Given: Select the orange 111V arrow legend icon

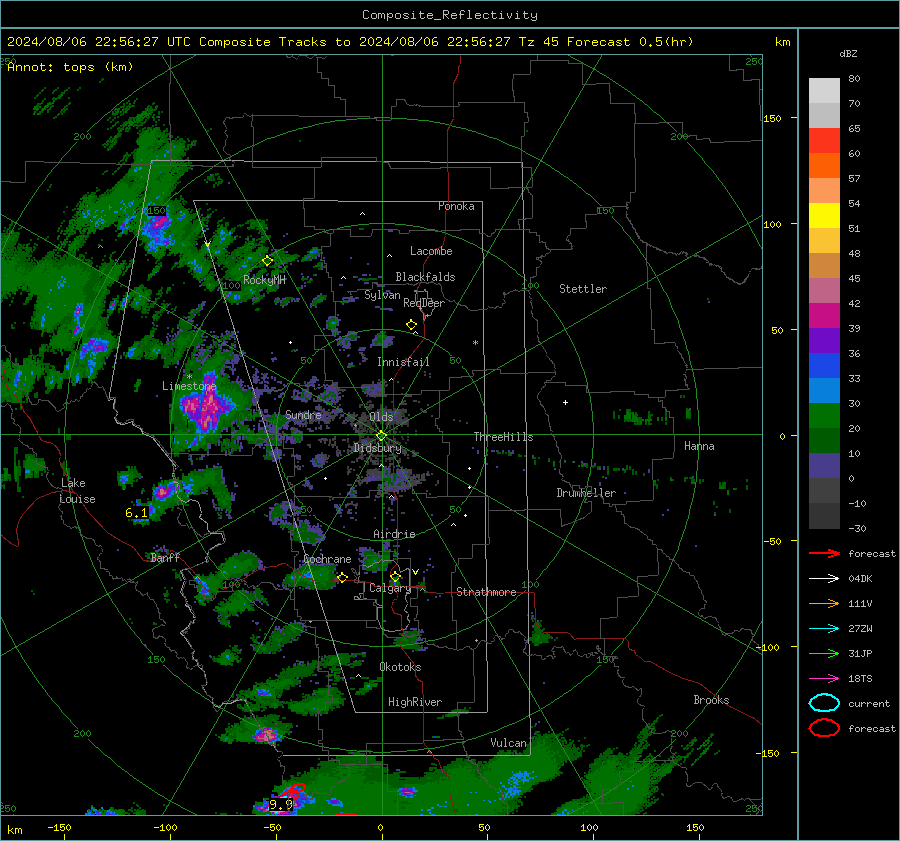Looking at the screenshot, I should 824,603.
